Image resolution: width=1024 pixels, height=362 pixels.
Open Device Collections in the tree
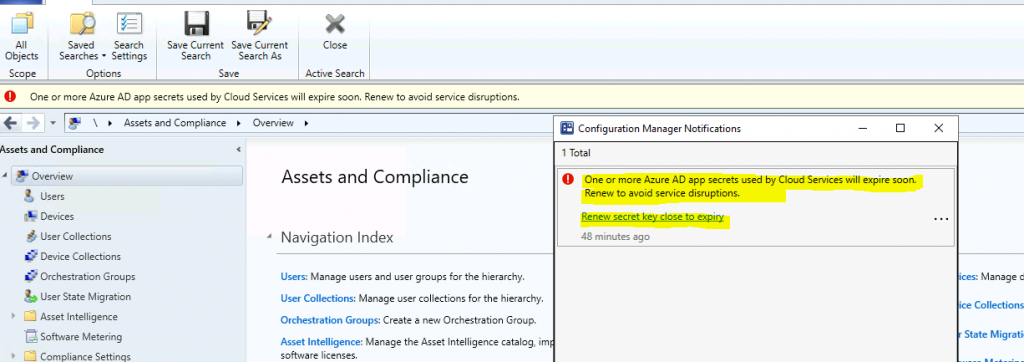[80, 257]
